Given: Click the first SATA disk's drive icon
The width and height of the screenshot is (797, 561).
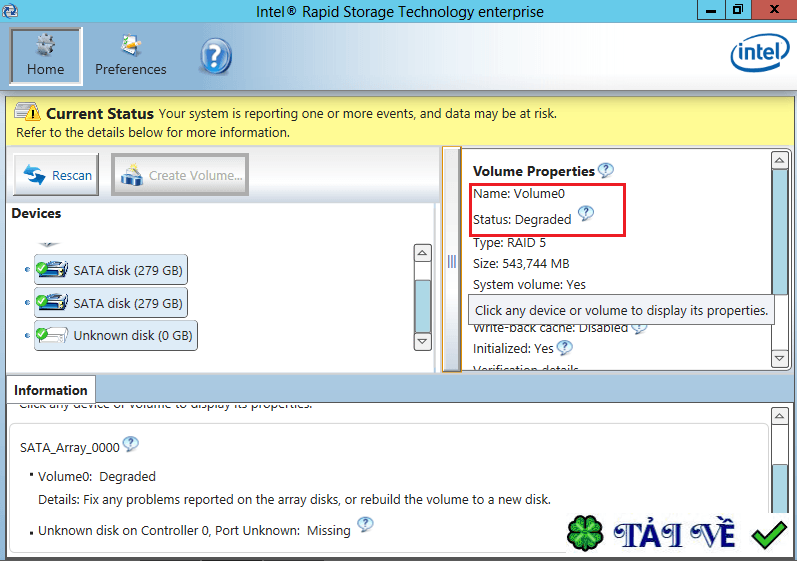Looking at the screenshot, I should pos(52,269).
